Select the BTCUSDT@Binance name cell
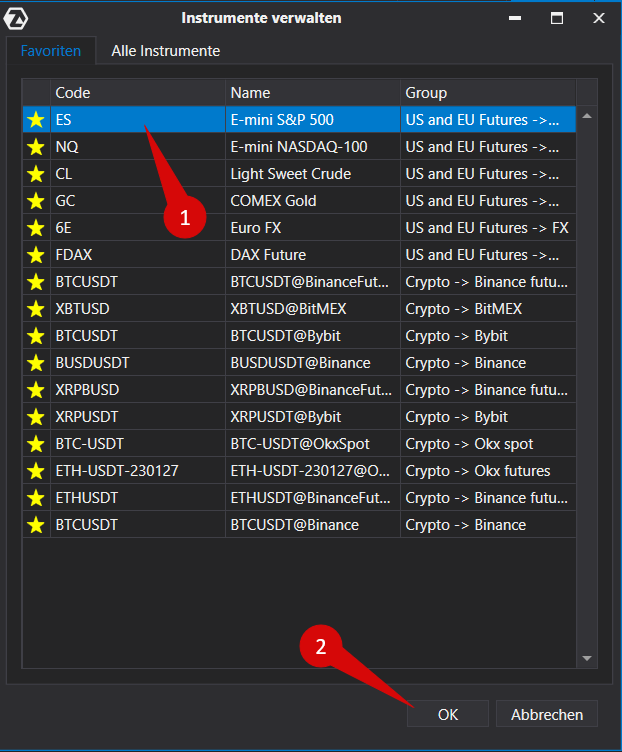Screen dimensions: 622x752 (313, 525)
